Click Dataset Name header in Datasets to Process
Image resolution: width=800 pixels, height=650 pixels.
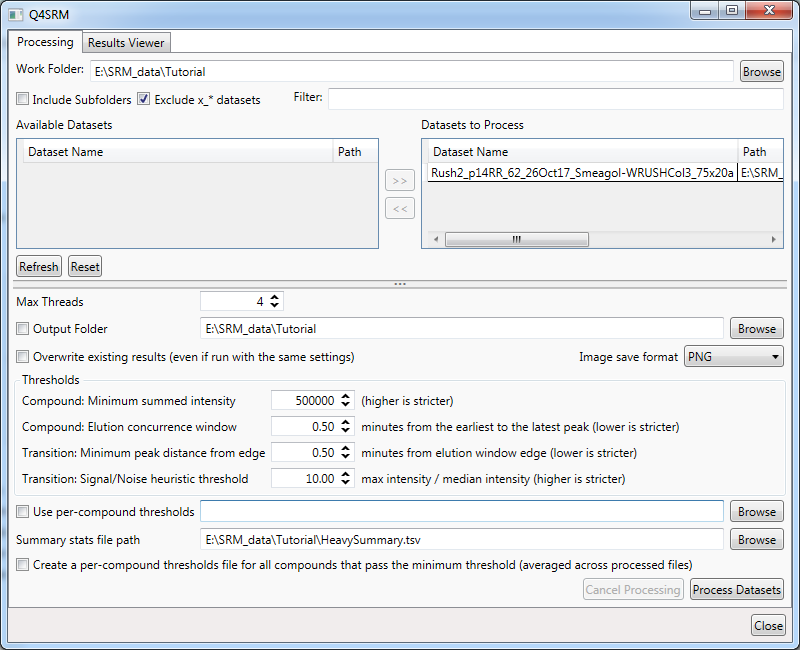click(x=583, y=152)
